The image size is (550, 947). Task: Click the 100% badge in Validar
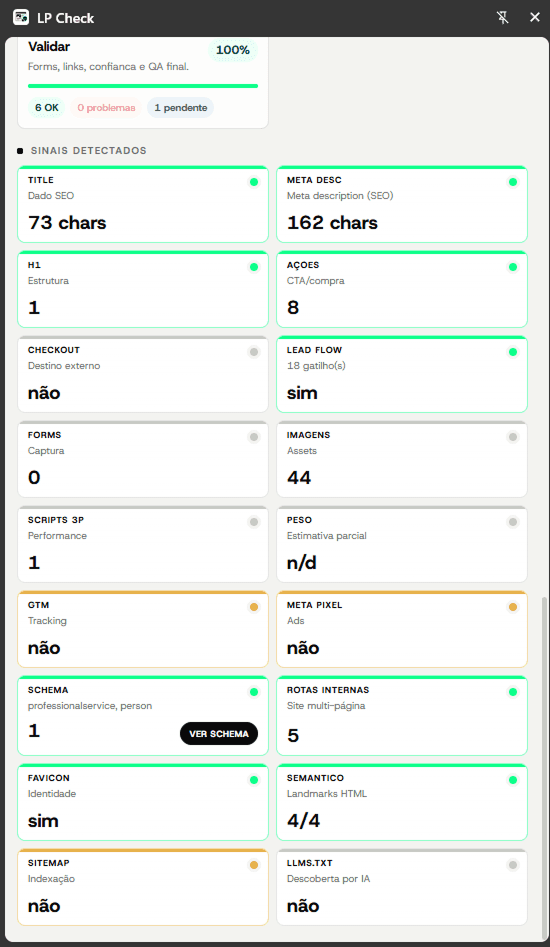point(233,50)
